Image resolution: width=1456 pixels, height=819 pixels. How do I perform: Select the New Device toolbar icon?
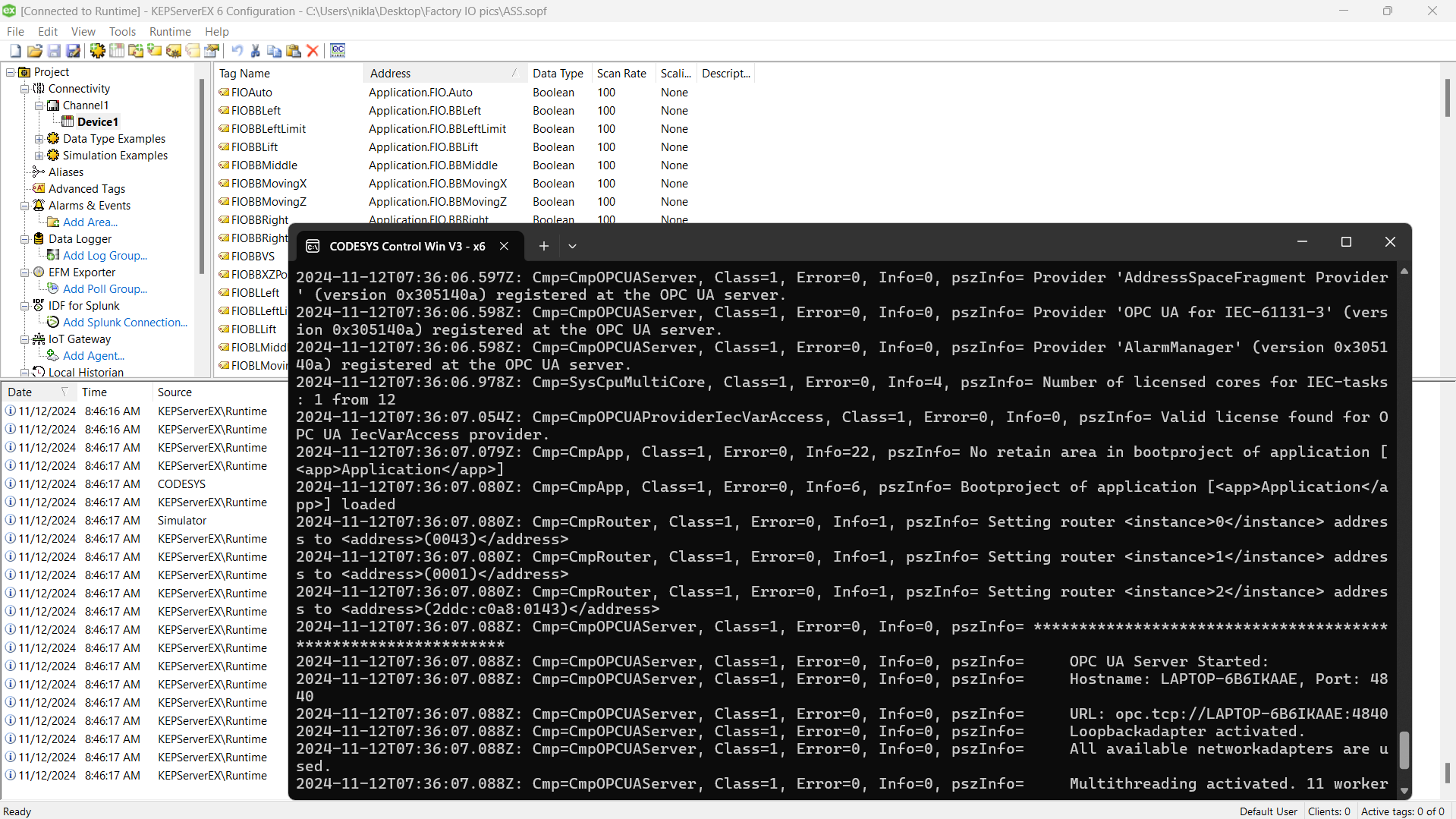pyautogui.click(x=116, y=50)
